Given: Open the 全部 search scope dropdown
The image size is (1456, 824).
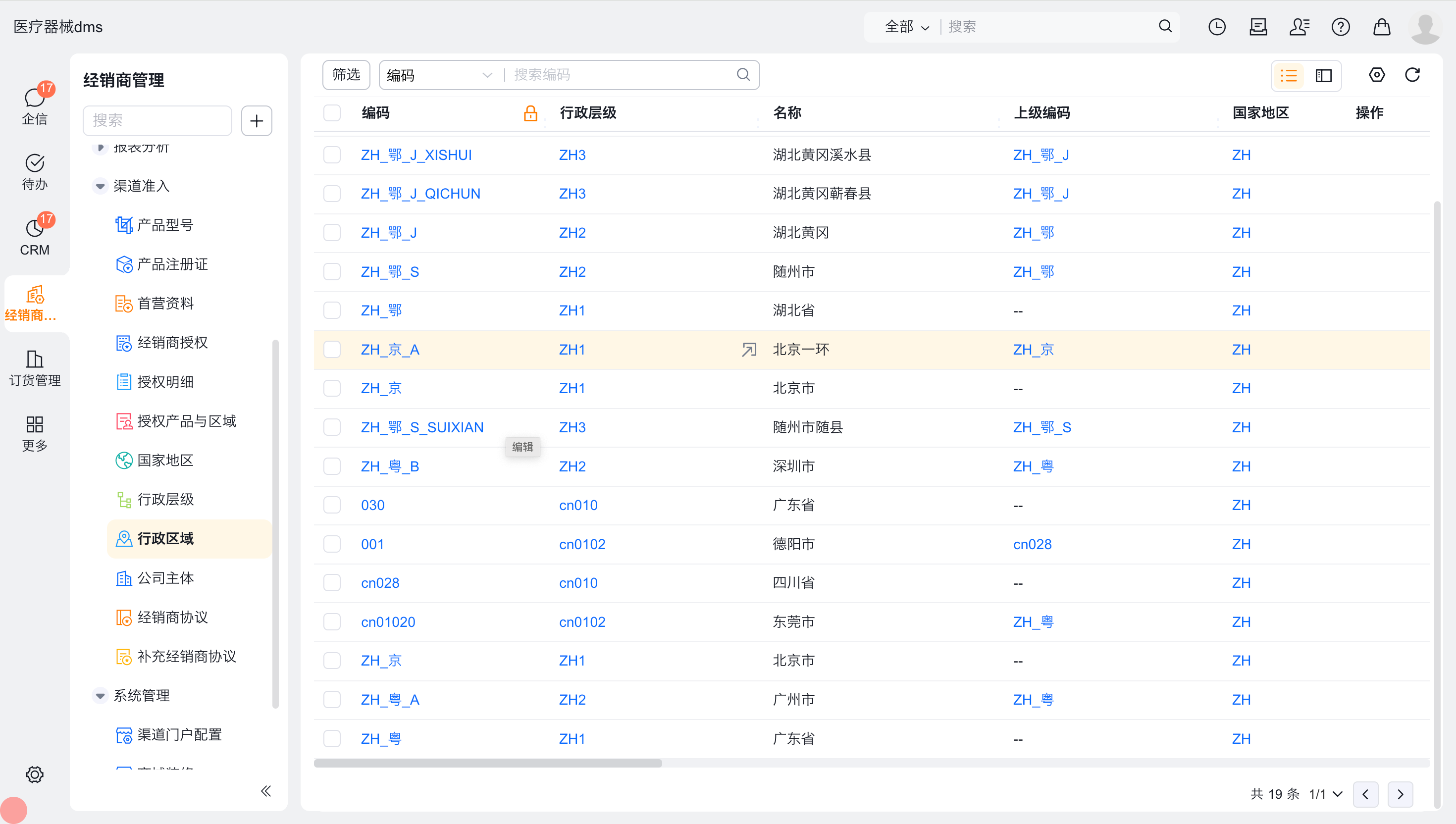Looking at the screenshot, I should (907, 27).
